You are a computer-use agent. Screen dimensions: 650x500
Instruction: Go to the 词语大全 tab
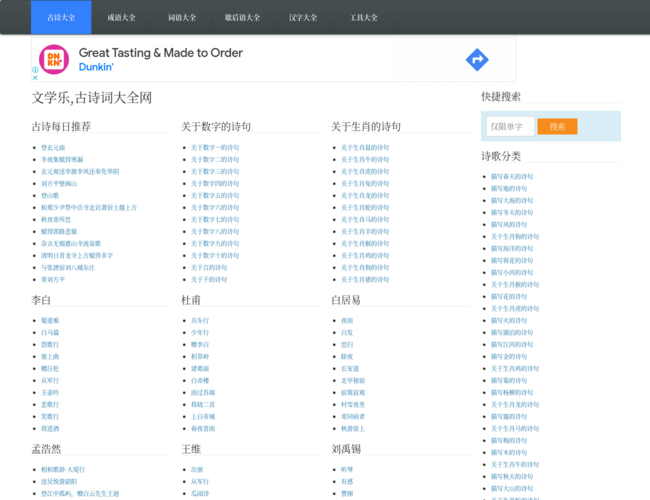point(181,17)
